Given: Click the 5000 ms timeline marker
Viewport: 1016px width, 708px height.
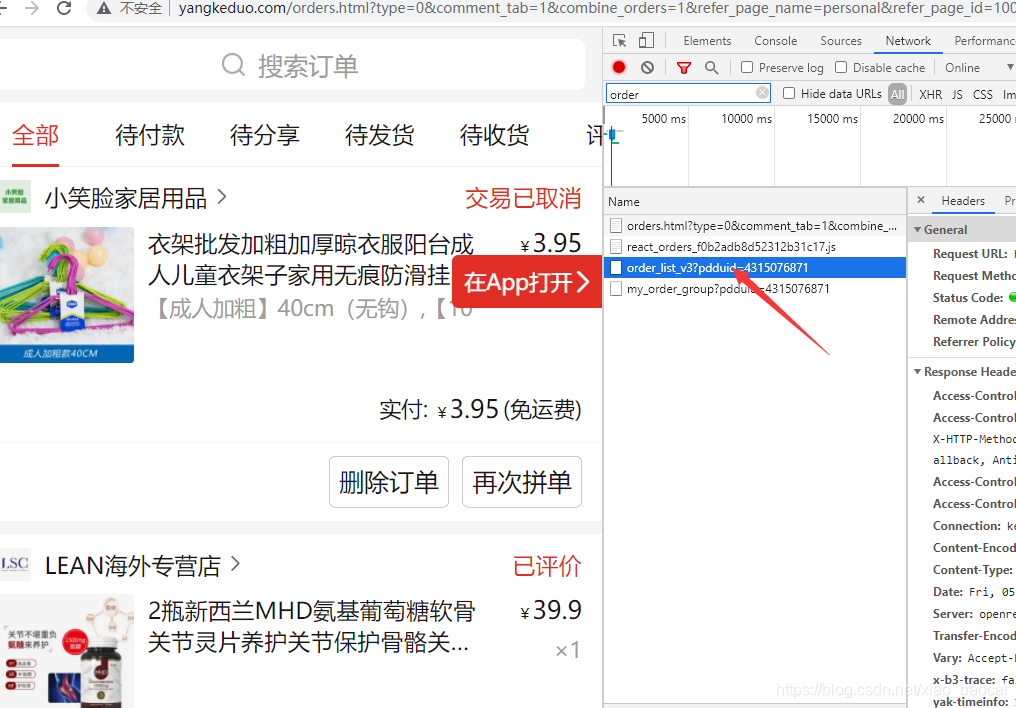Looking at the screenshot, I should 663,119.
